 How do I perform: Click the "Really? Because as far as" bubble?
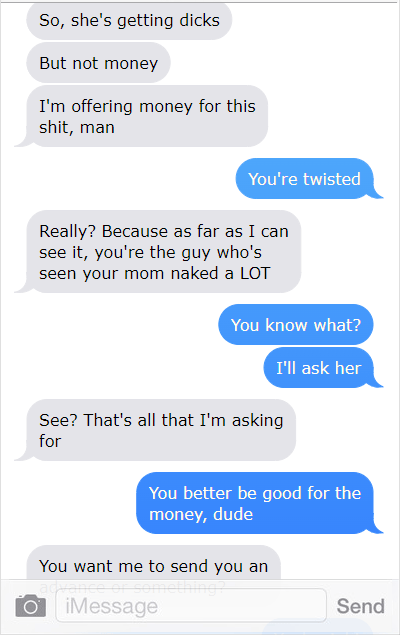pyautogui.click(x=164, y=251)
